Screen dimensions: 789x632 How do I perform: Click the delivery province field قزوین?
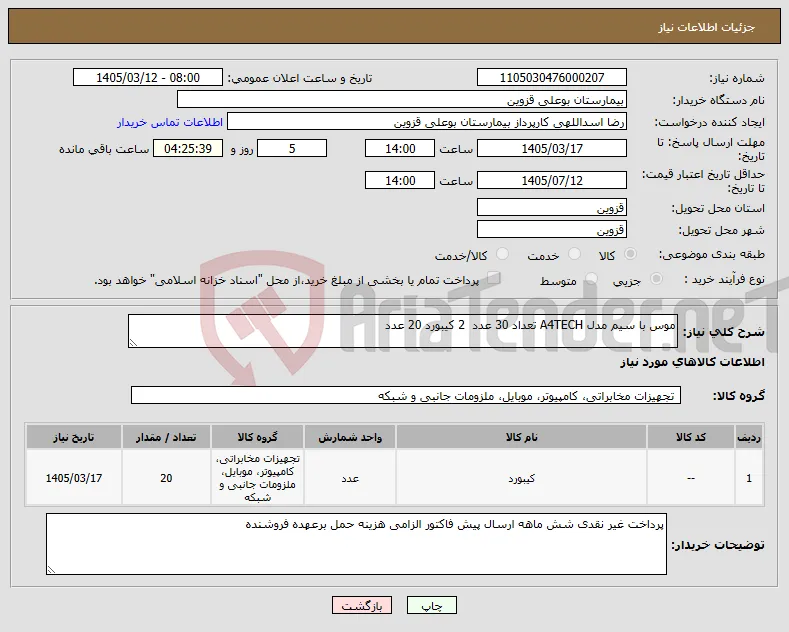tap(551, 207)
